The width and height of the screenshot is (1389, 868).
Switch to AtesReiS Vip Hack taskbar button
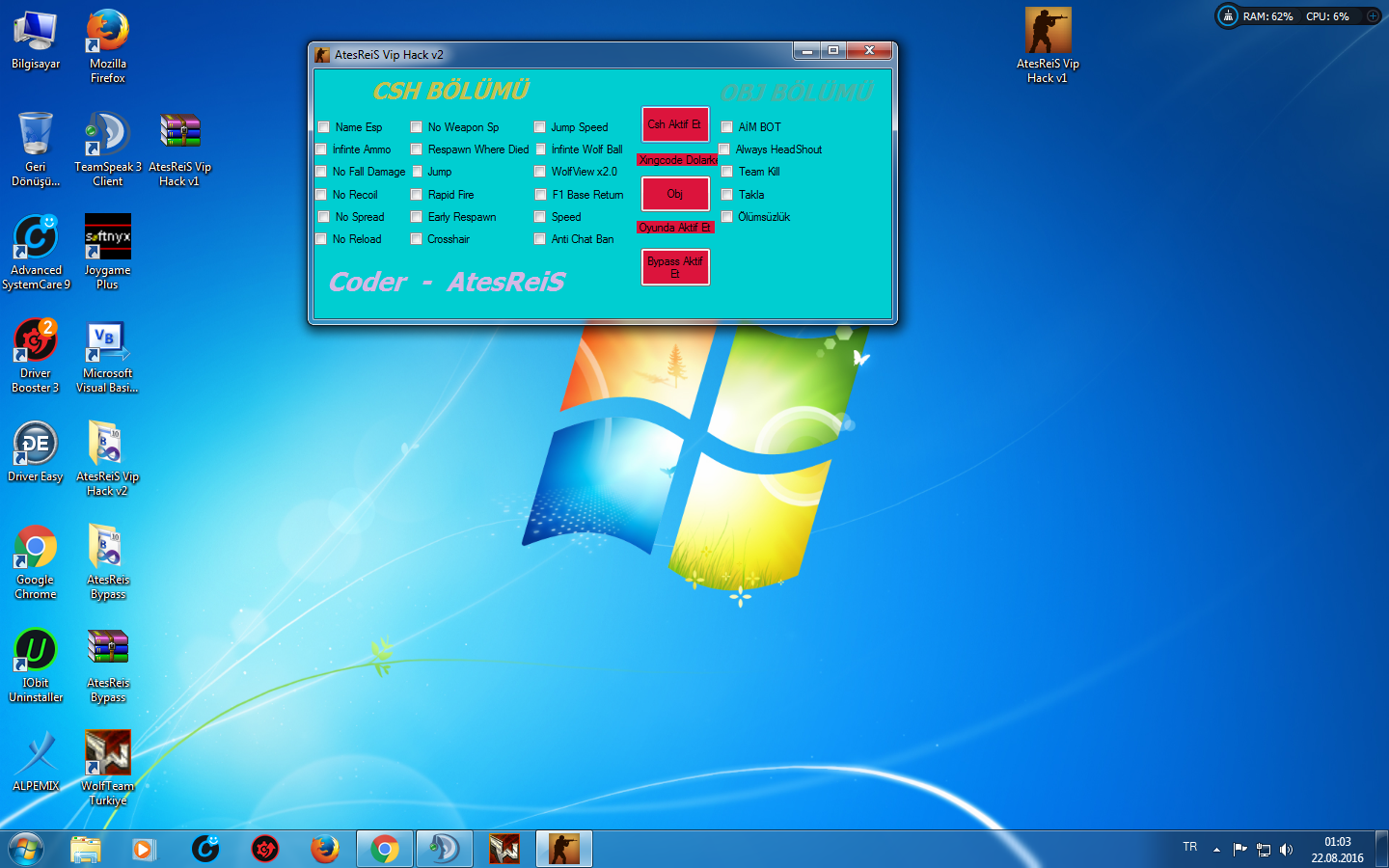click(564, 849)
